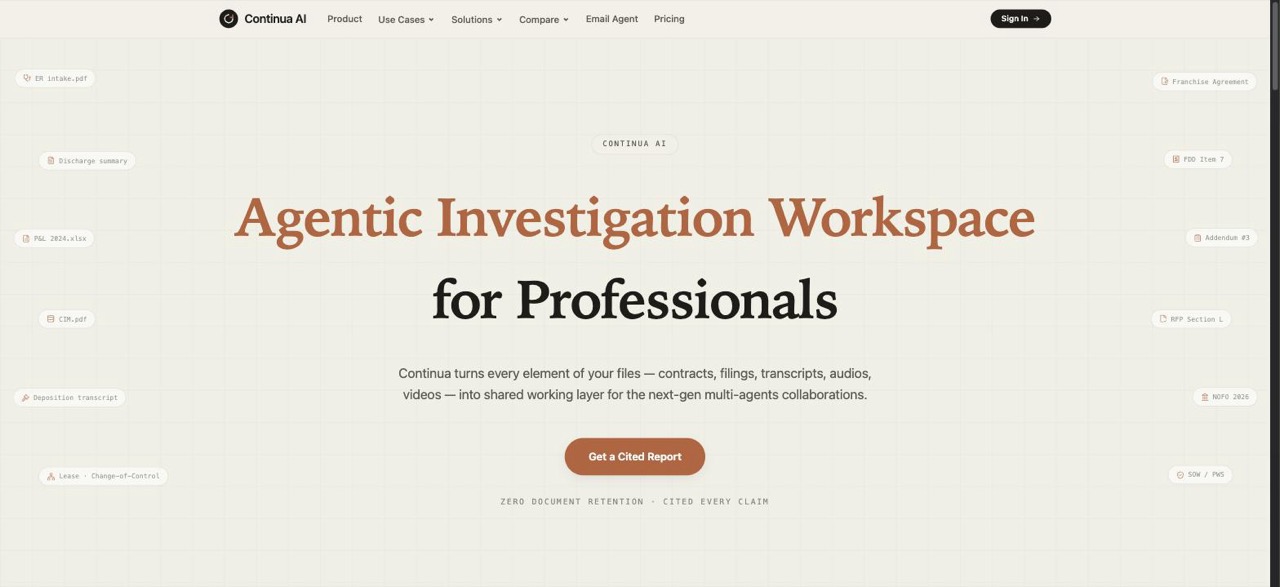Click the Addendum #3 chip
The height and width of the screenshot is (587, 1280).
tap(1221, 238)
